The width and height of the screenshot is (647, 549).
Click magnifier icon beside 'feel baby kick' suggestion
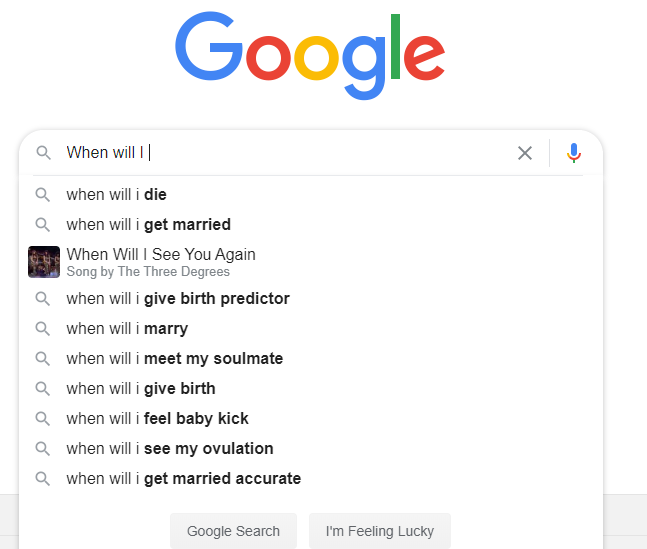pyautogui.click(x=43, y=419)
